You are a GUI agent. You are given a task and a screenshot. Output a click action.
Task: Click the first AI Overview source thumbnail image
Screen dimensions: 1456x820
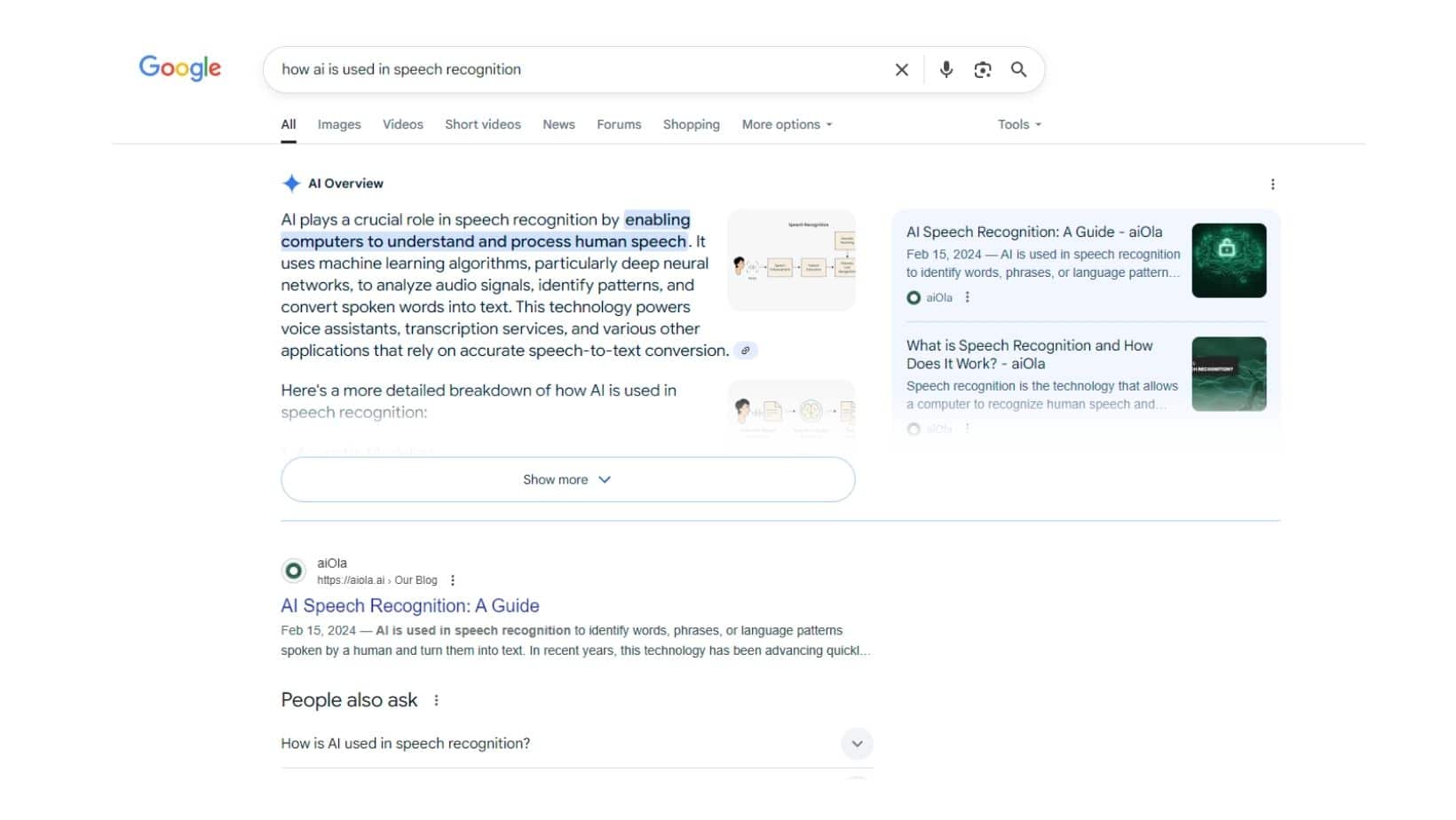pyautogui.click(x=790, y=260)
